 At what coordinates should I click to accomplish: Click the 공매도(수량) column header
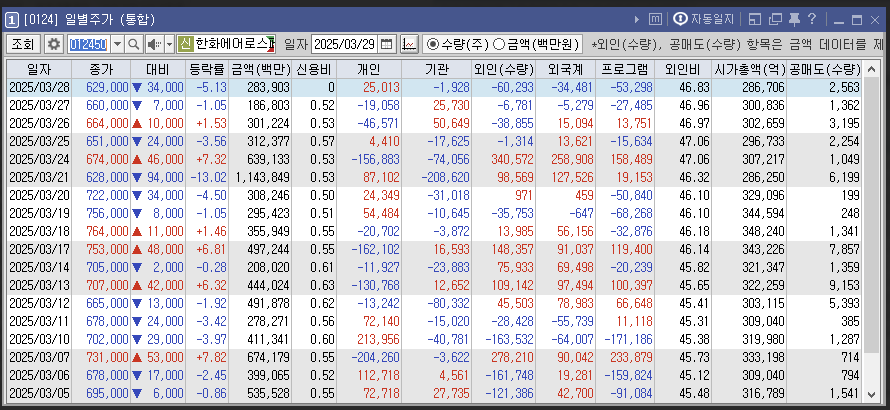pos(825,70)
